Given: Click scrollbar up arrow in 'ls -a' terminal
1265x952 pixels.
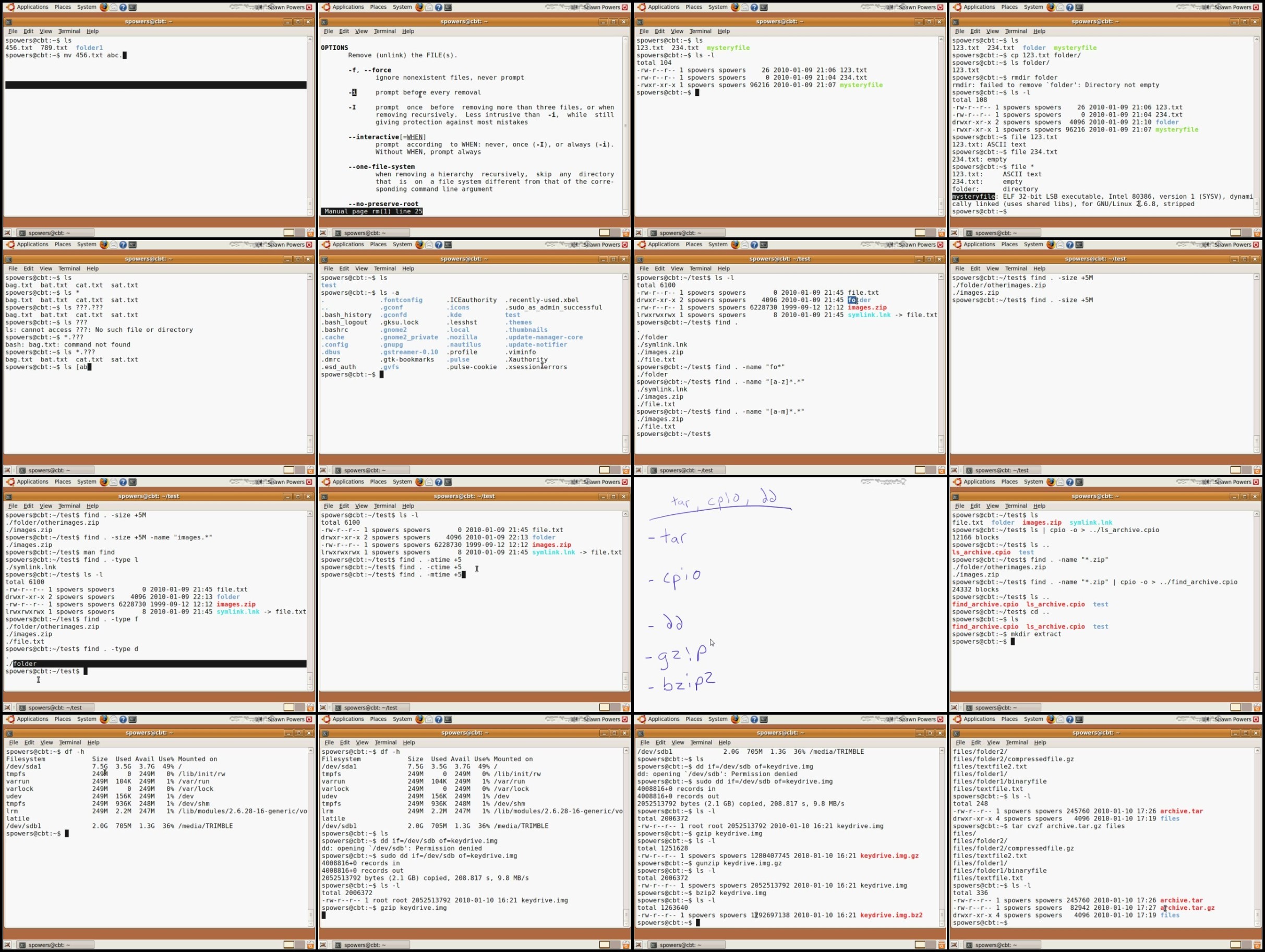Looking at the screenshot, I should [x=625, y=278].
